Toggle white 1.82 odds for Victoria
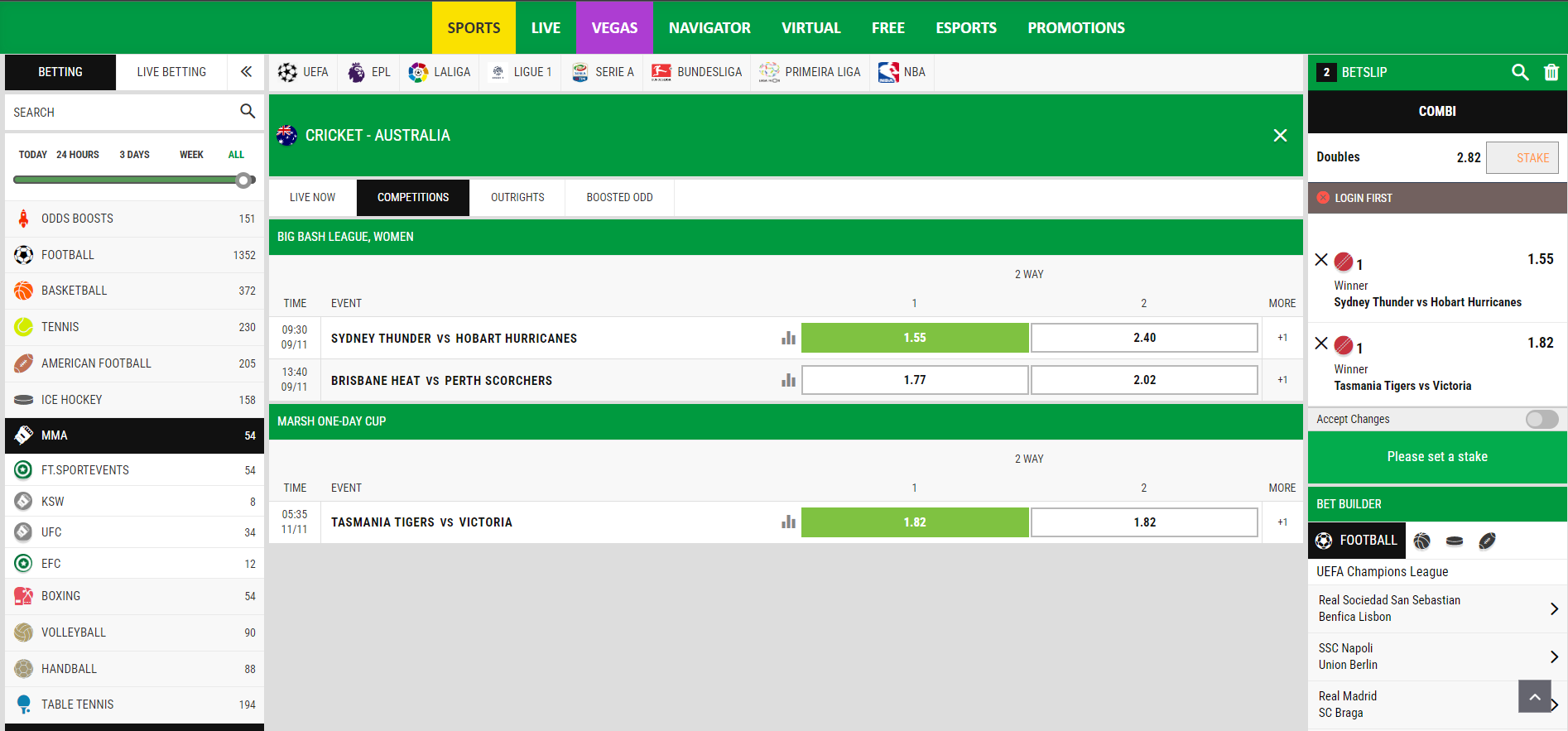1568x731 pixels. (1144, 522)
